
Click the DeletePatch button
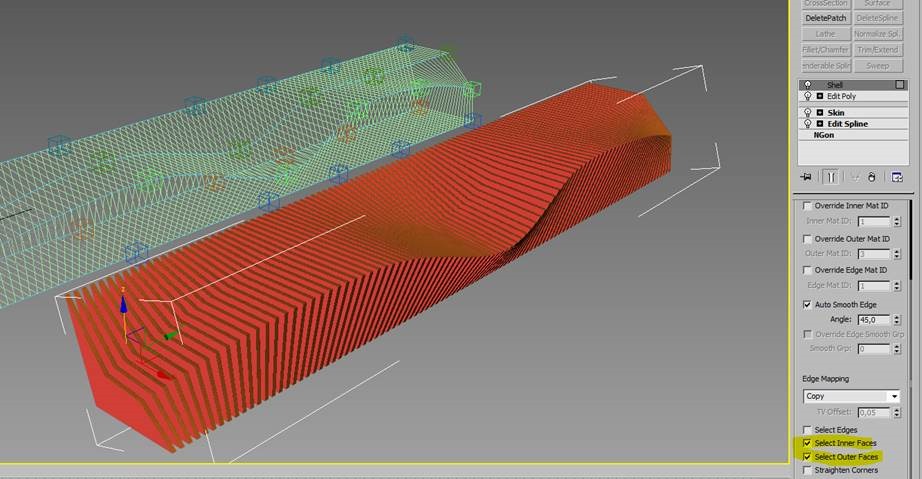tap(825, 18)
